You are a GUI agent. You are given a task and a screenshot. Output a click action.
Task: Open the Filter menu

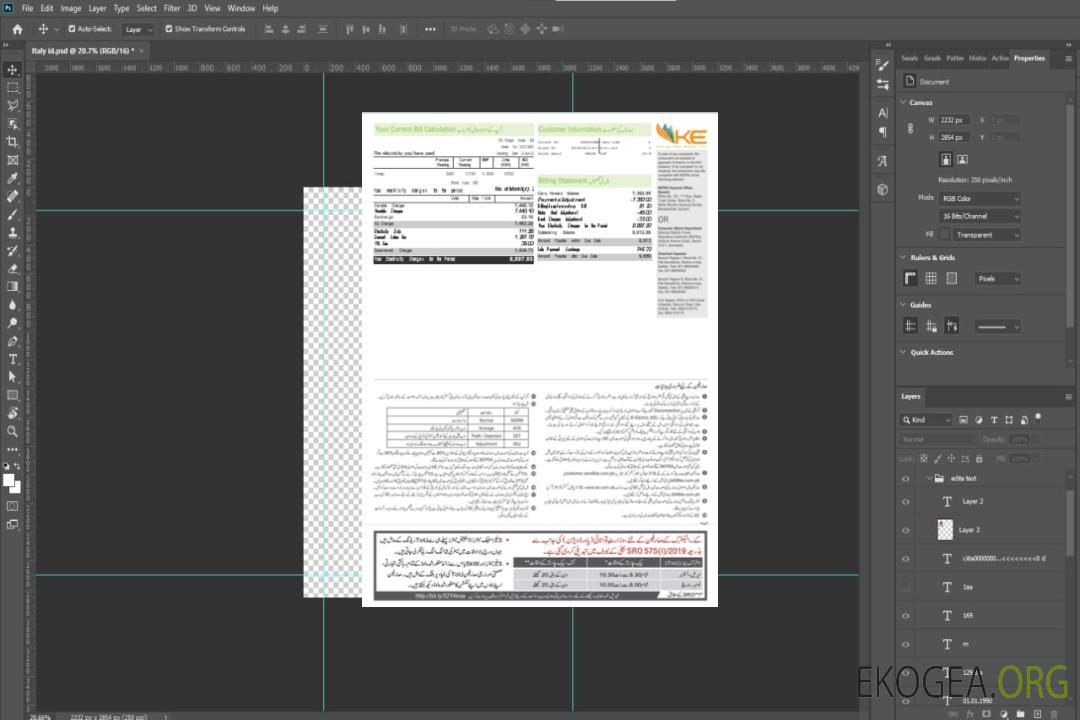pyautogui.click(x=172, y=8)
